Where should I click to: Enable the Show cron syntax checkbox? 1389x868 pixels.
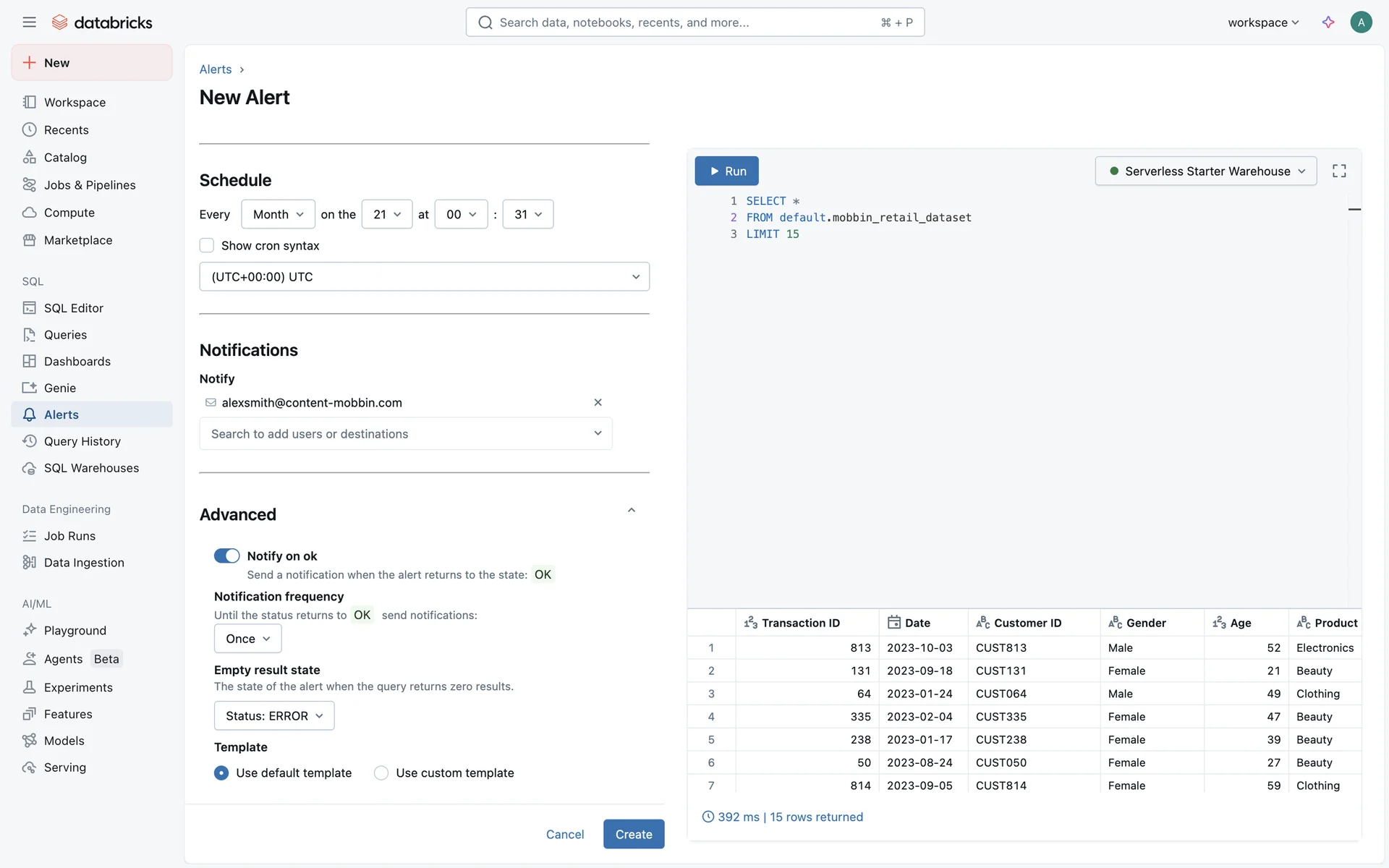coord(207,245)
